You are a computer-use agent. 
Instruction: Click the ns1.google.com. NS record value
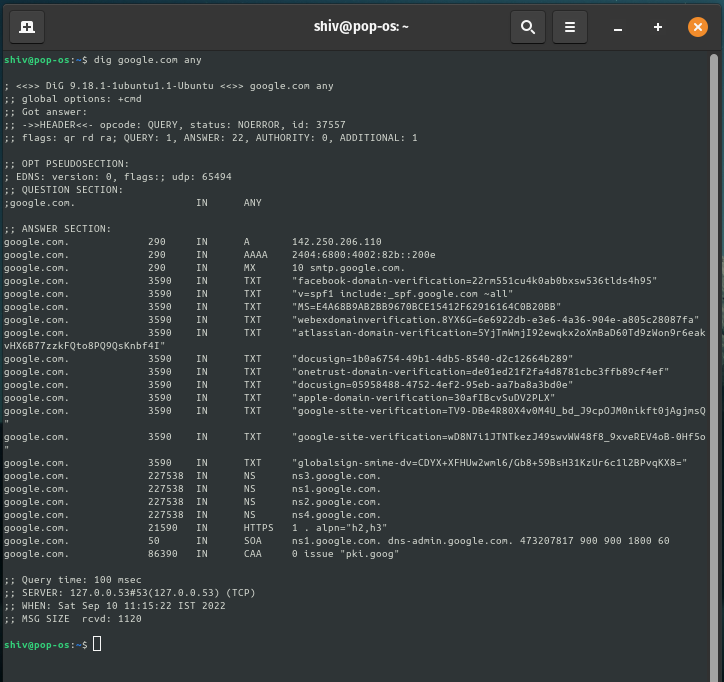[336, 489]
